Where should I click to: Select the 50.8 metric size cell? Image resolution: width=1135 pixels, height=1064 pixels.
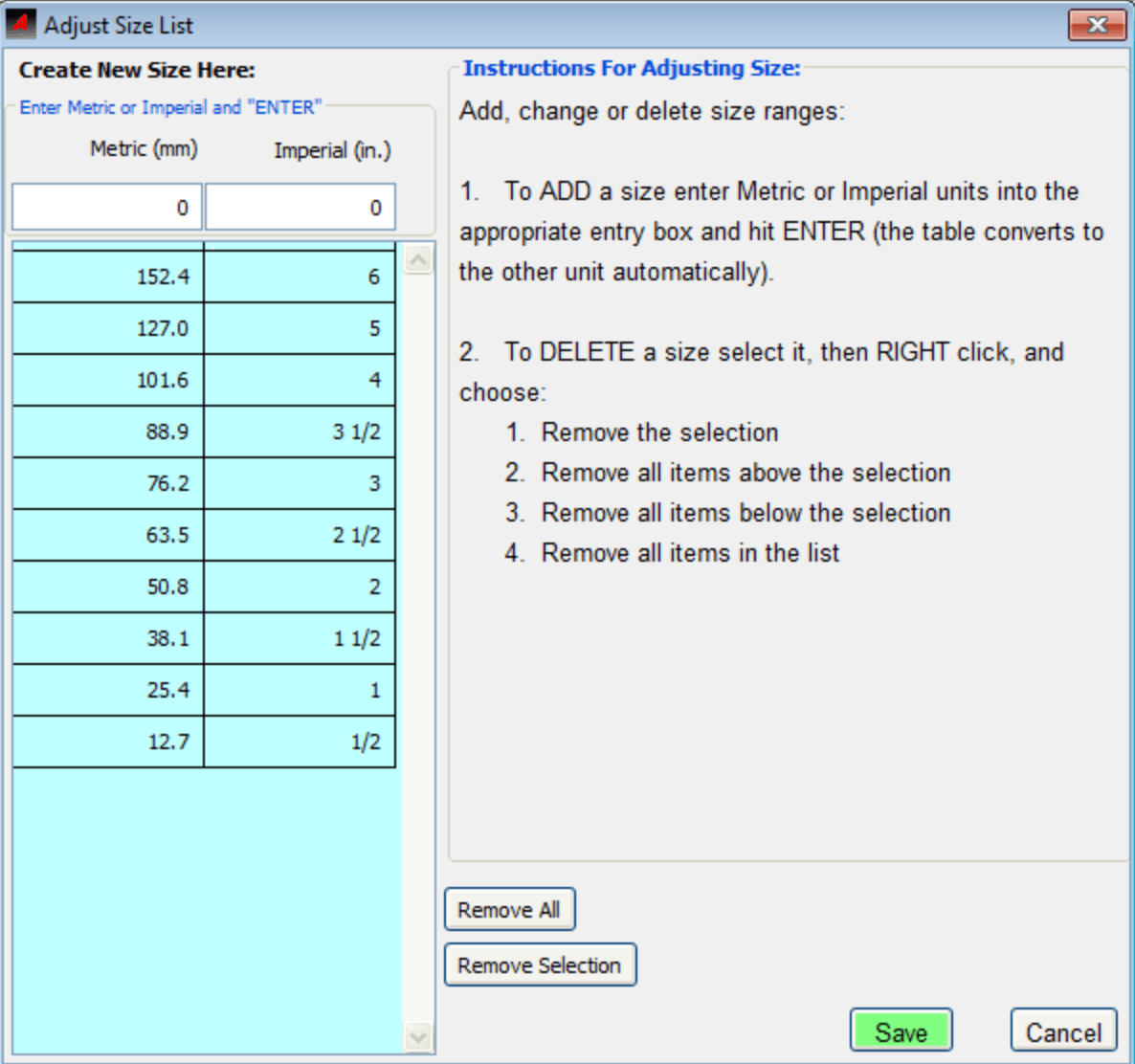108,587
